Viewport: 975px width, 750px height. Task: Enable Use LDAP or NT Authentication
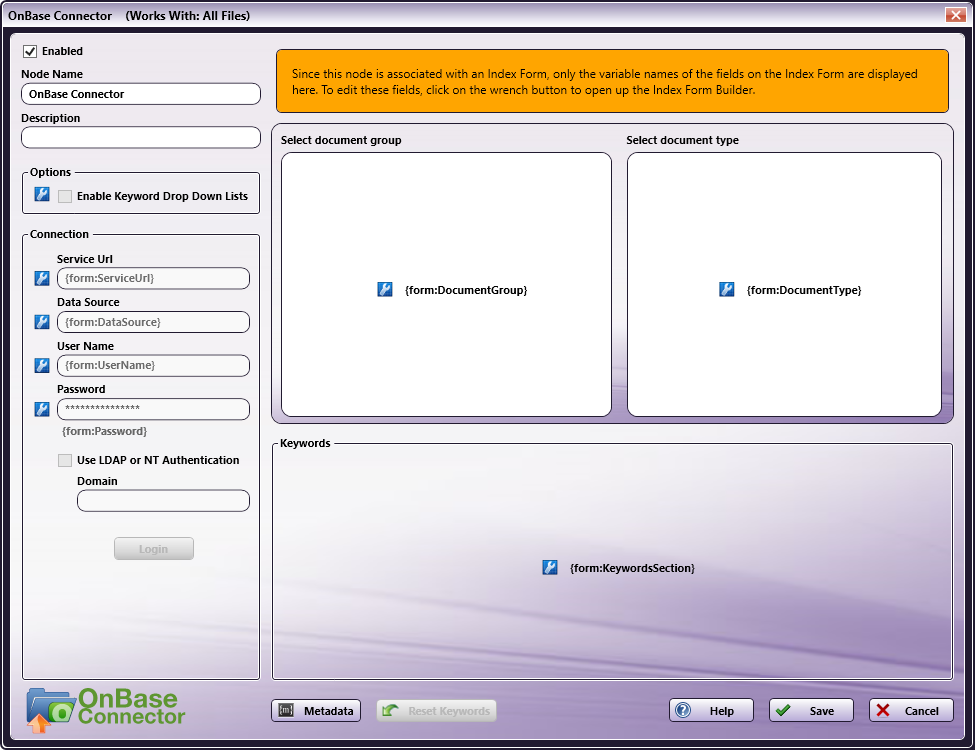tap(64, 460)
